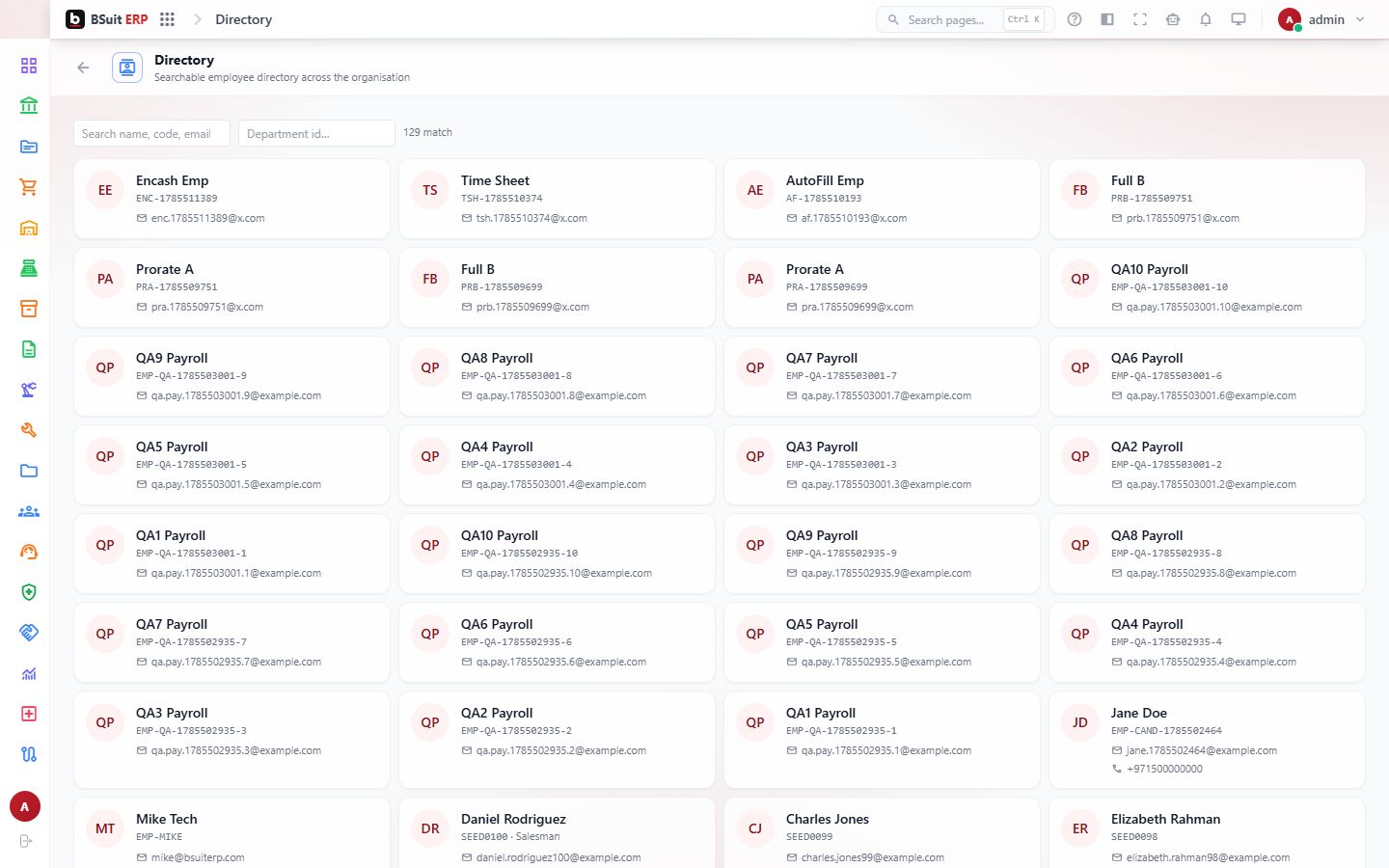Viewport: 1389px width, 868px height.
Task: Click the Directory breadcrumb
Action: tap(243, 19)
